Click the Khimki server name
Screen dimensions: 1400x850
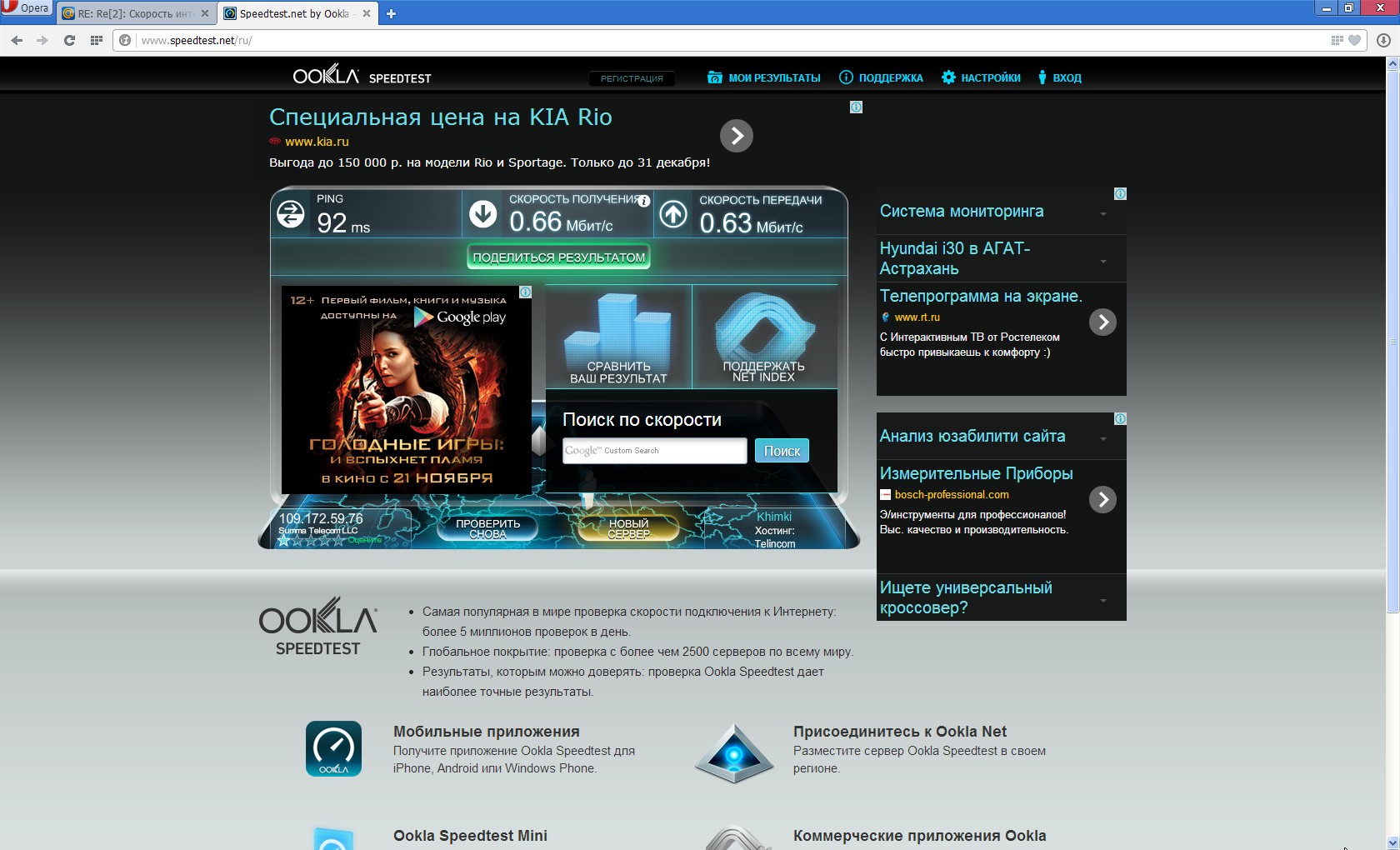(x=774, y=517)
